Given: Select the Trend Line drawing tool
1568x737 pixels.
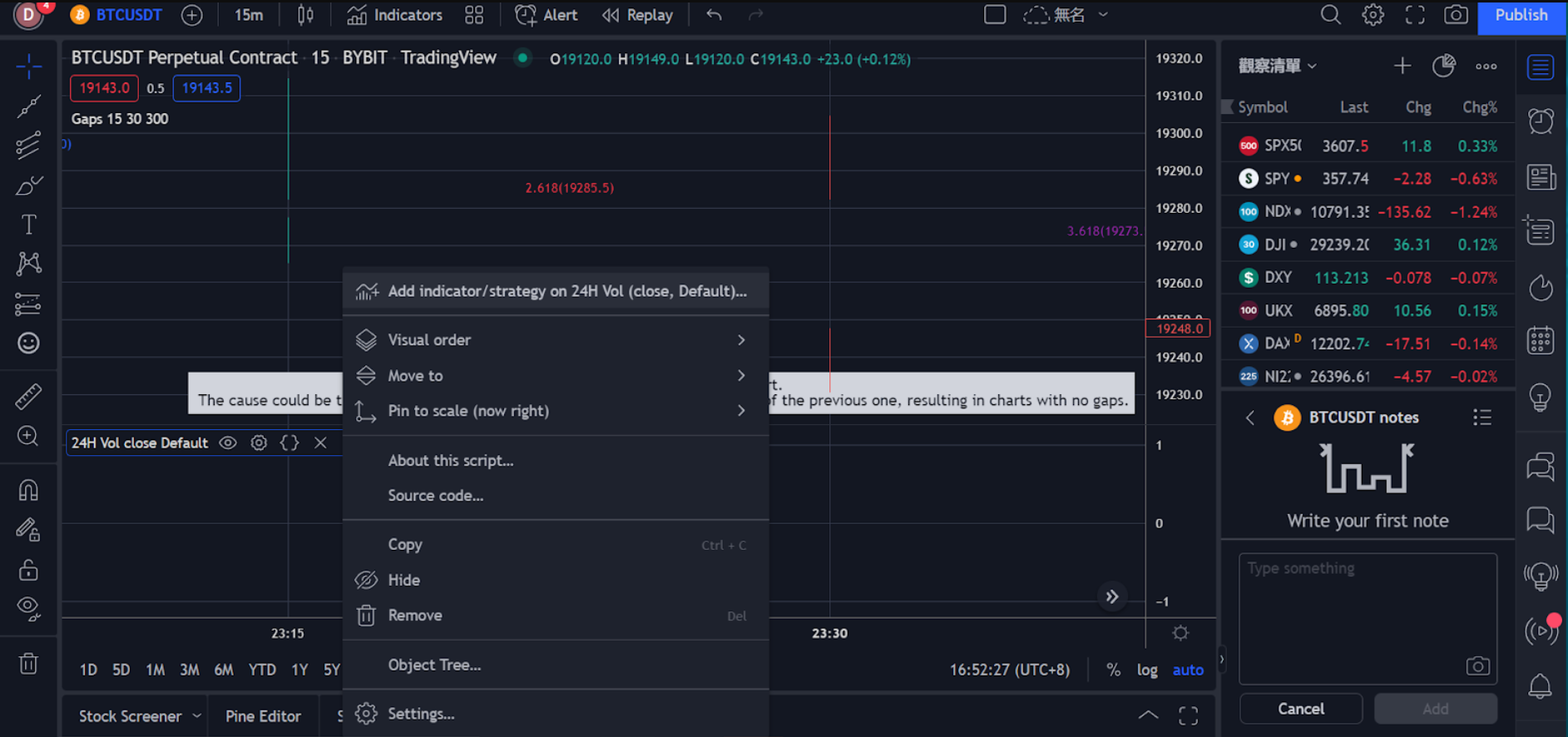Looking at the screenshot, I should click(28, 106).
